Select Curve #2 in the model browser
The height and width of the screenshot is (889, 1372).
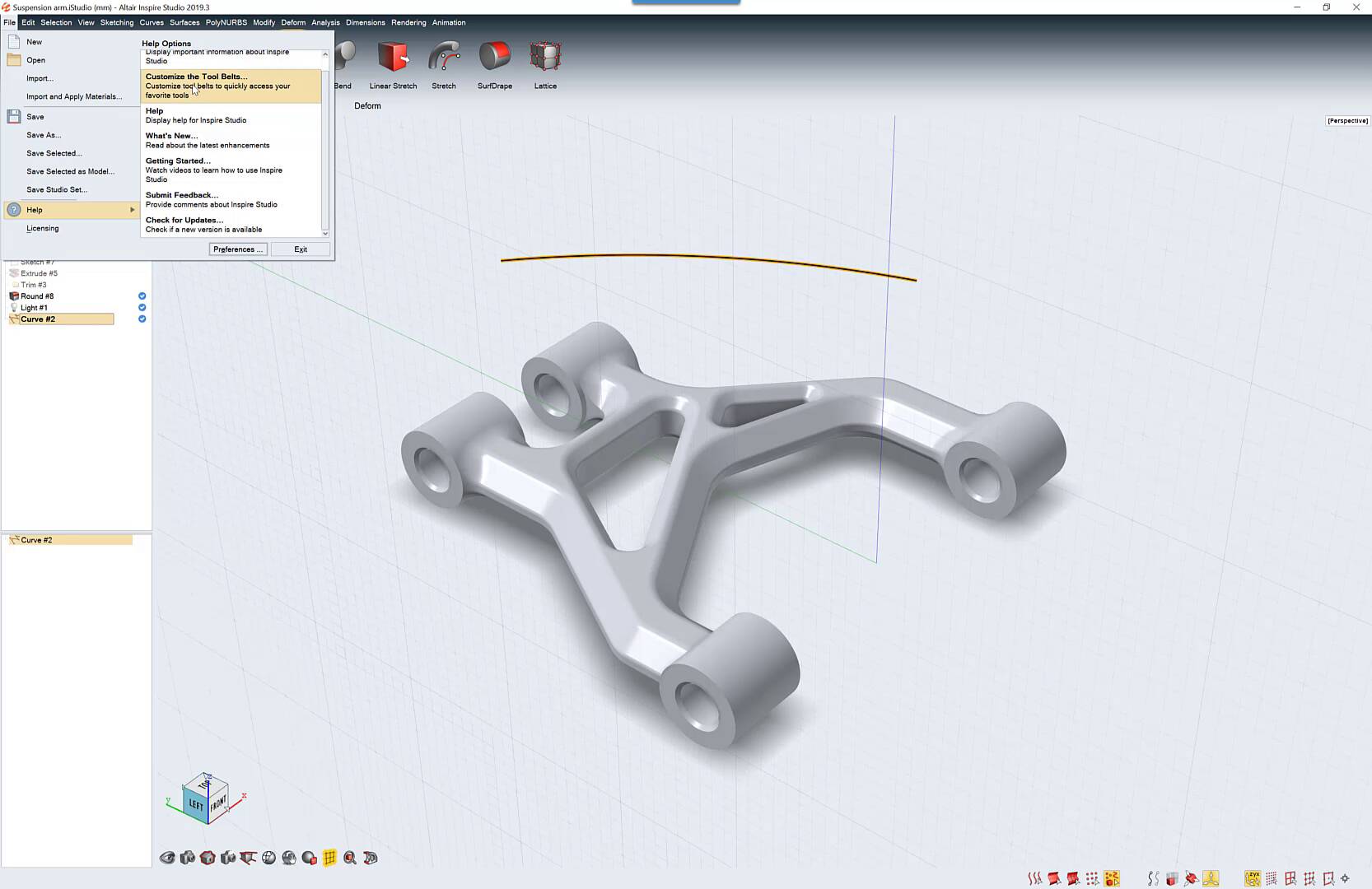point(38,319)
